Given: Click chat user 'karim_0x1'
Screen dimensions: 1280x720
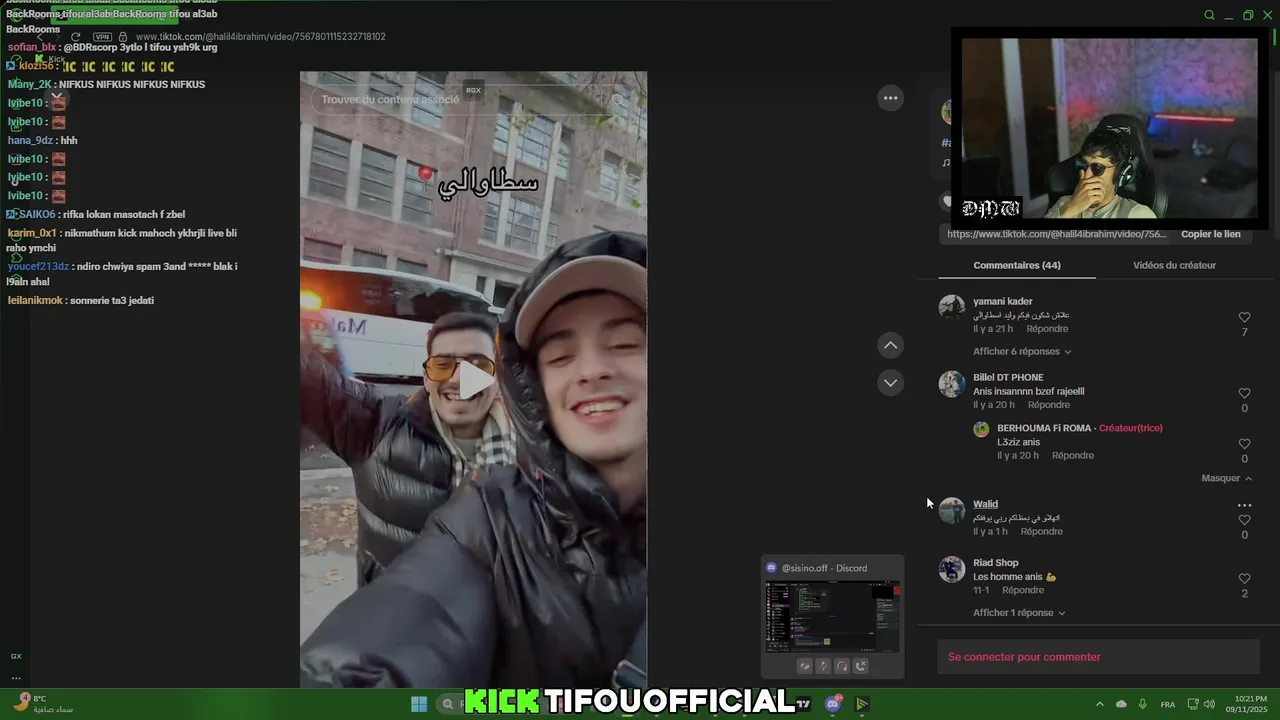Looking at the screenshot, I should pyautogui.click(x=32, y=233).
